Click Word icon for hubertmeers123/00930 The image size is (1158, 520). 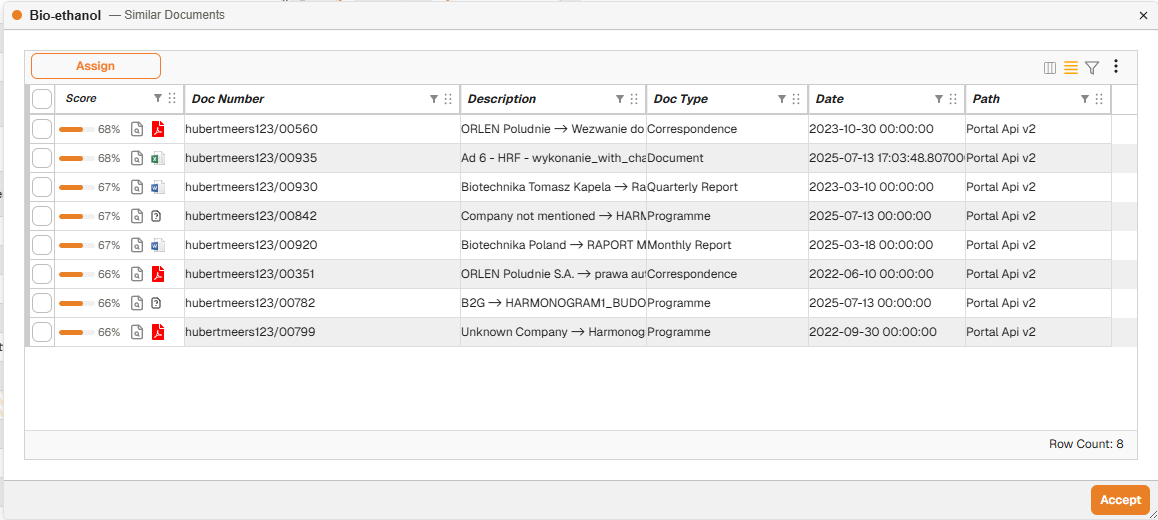pyautogui.click(x=157, y=187)
